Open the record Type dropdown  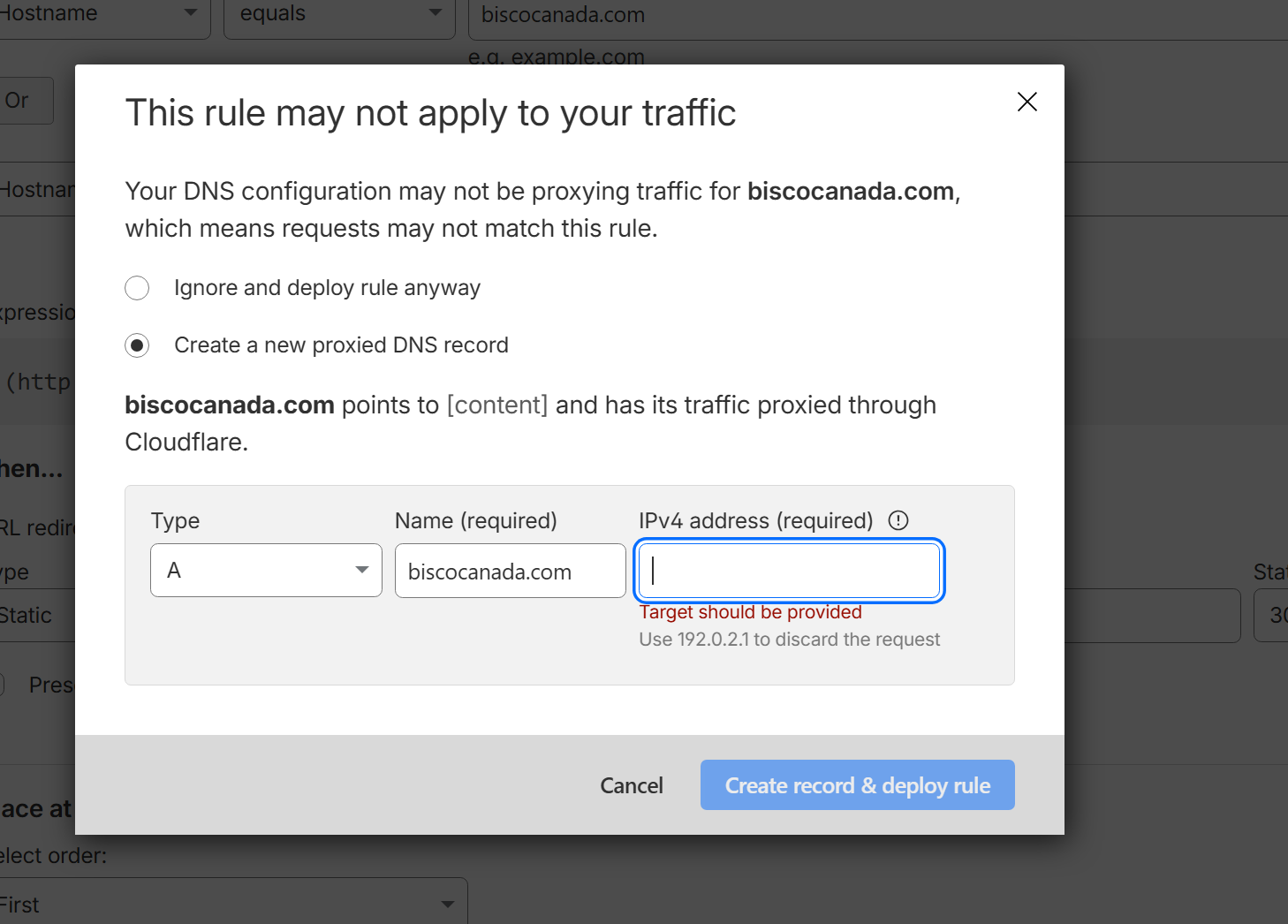(266, 570)
